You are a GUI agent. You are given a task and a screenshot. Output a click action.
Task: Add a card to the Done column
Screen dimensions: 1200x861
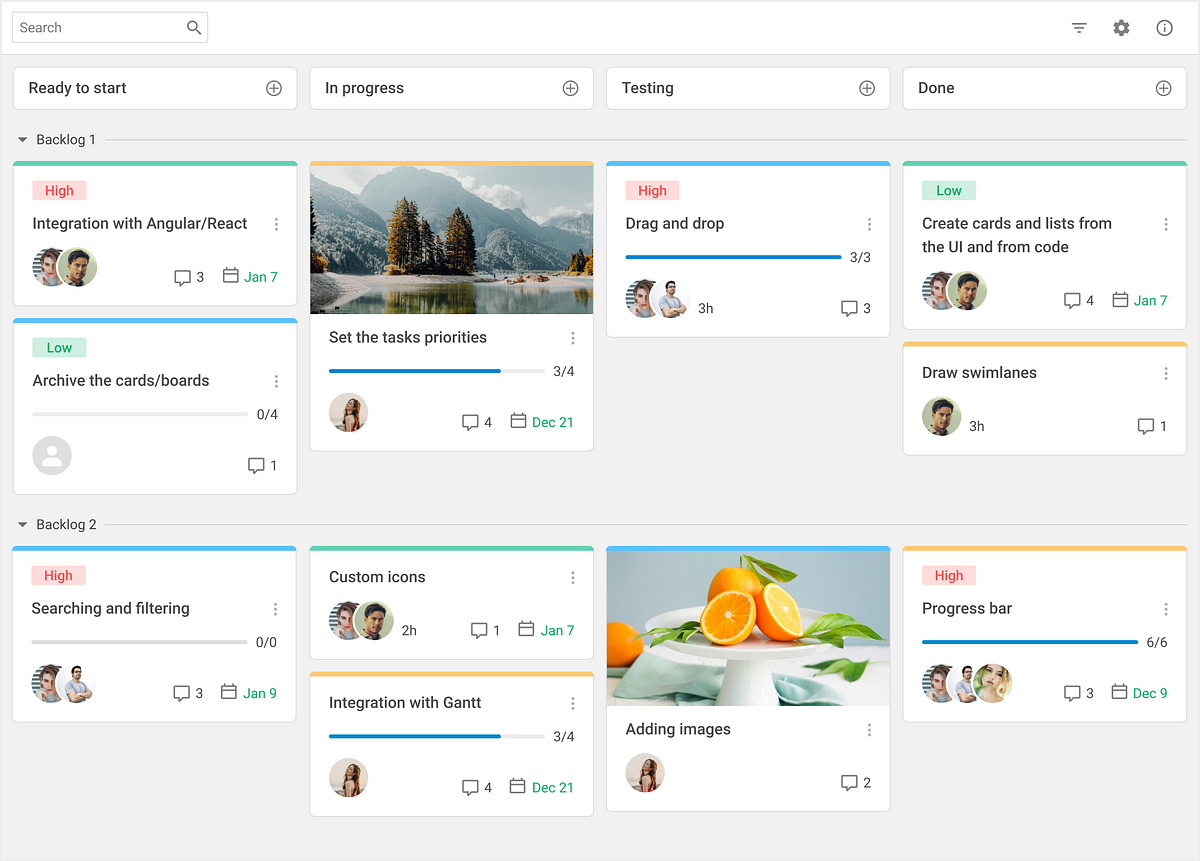pyautogui.click(x=1163, y=88)
